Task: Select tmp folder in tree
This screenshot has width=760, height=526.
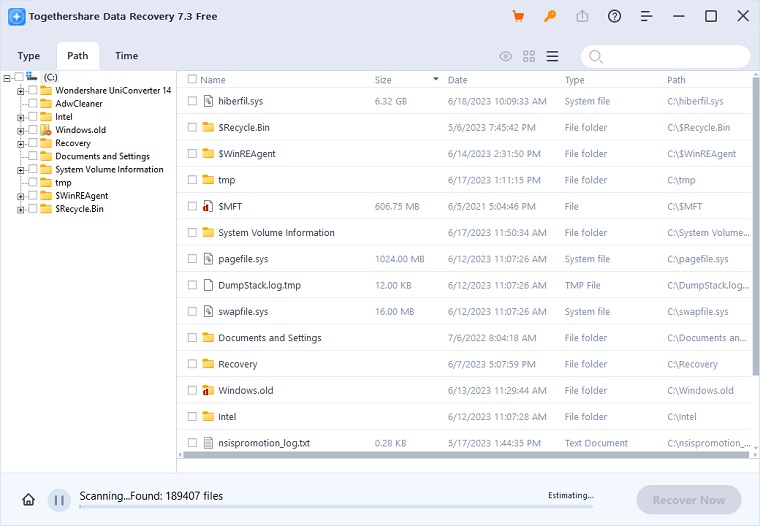Action: (63, 183)
